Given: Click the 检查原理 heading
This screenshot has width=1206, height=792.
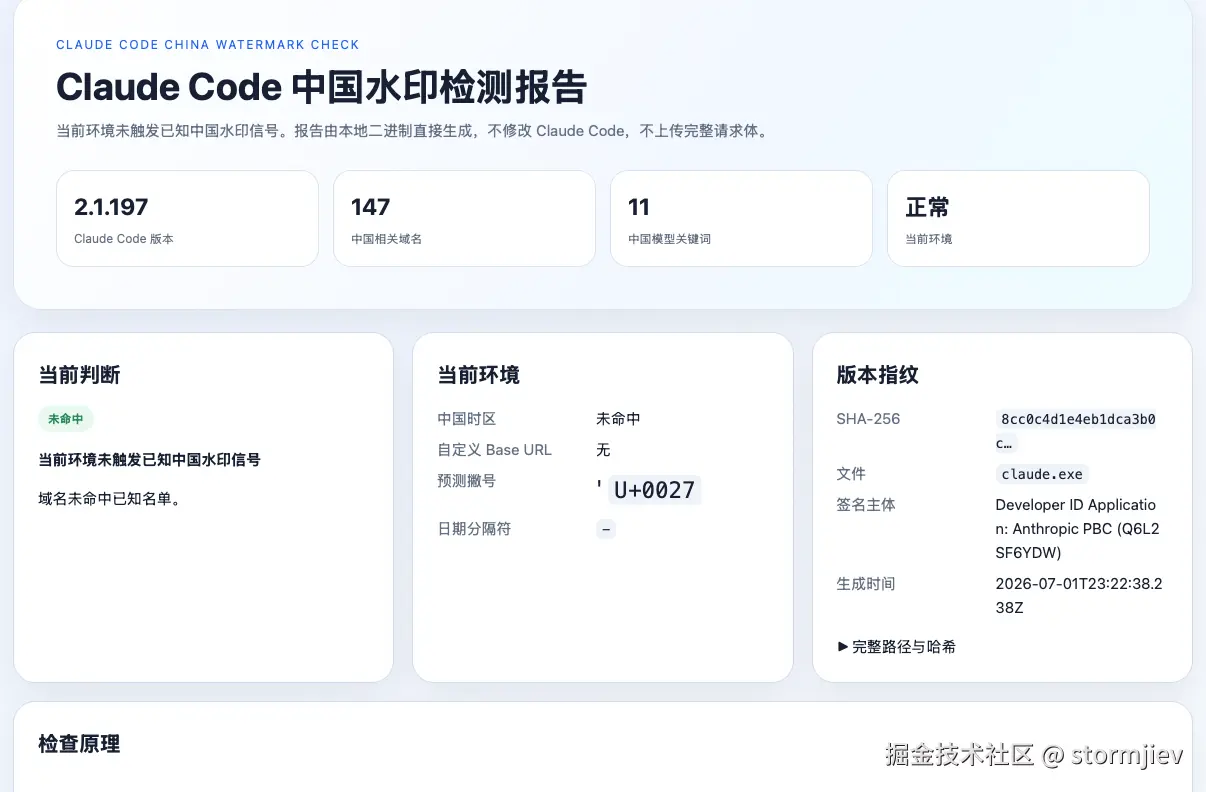Looking at the screenshot, I should point(79,744).
